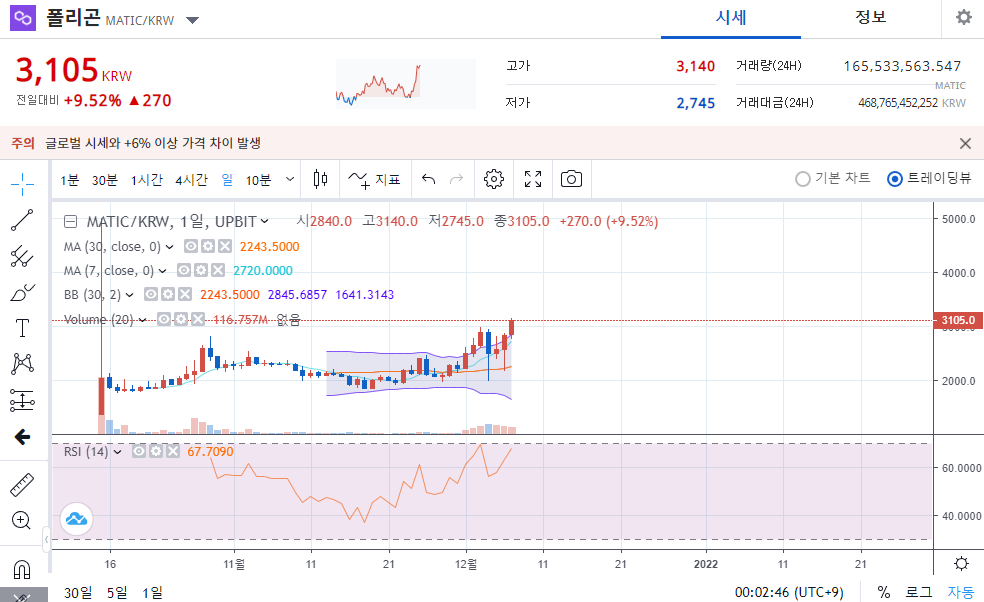Open the indicators (지표) menu
The height and width of the screenshot is (602, 984).
375,180
